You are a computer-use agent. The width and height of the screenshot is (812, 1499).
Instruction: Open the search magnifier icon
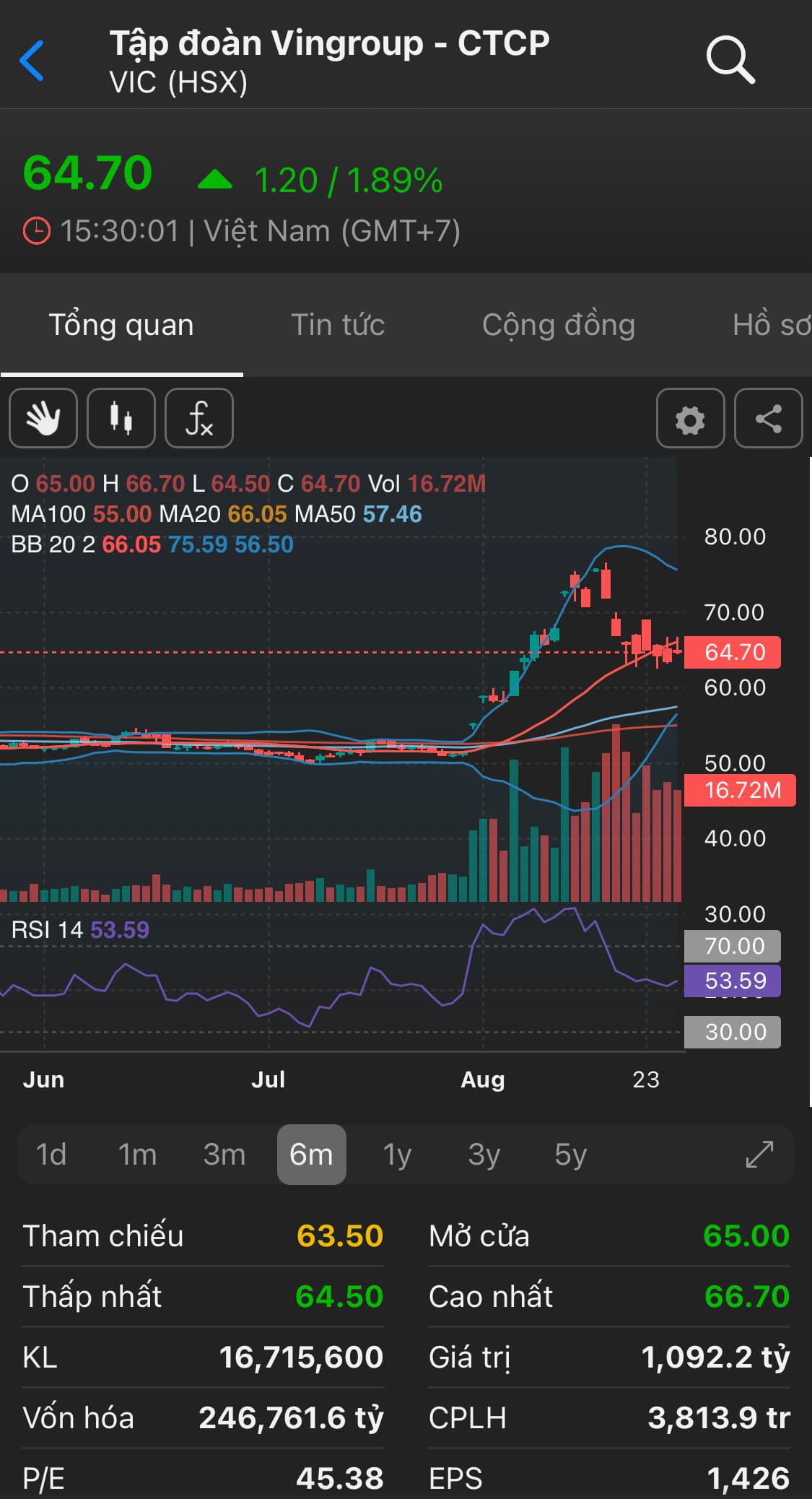pyautogui.click(x=730, y=60)
